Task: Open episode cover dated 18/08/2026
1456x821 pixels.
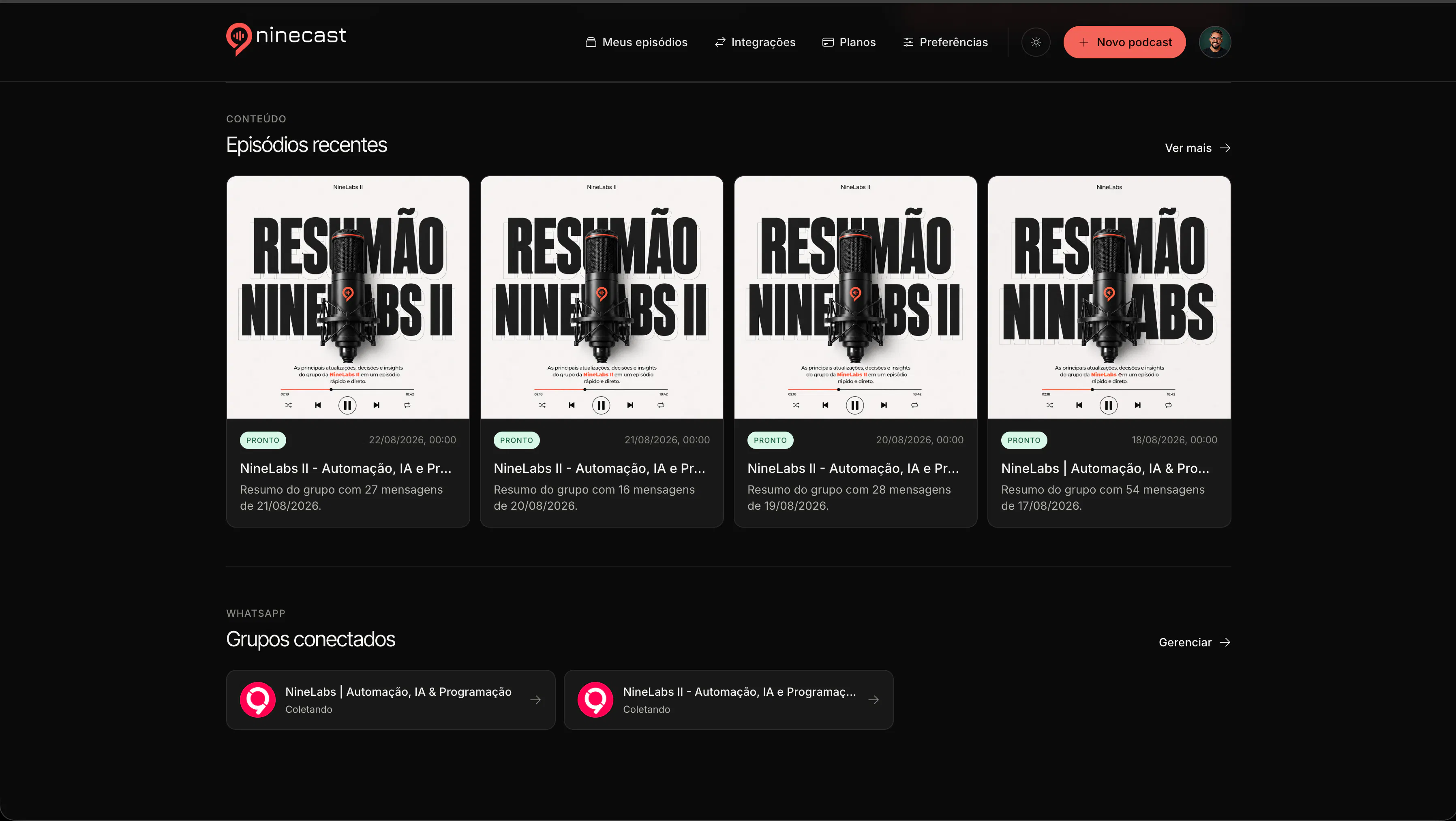Action: (1109, 297)
